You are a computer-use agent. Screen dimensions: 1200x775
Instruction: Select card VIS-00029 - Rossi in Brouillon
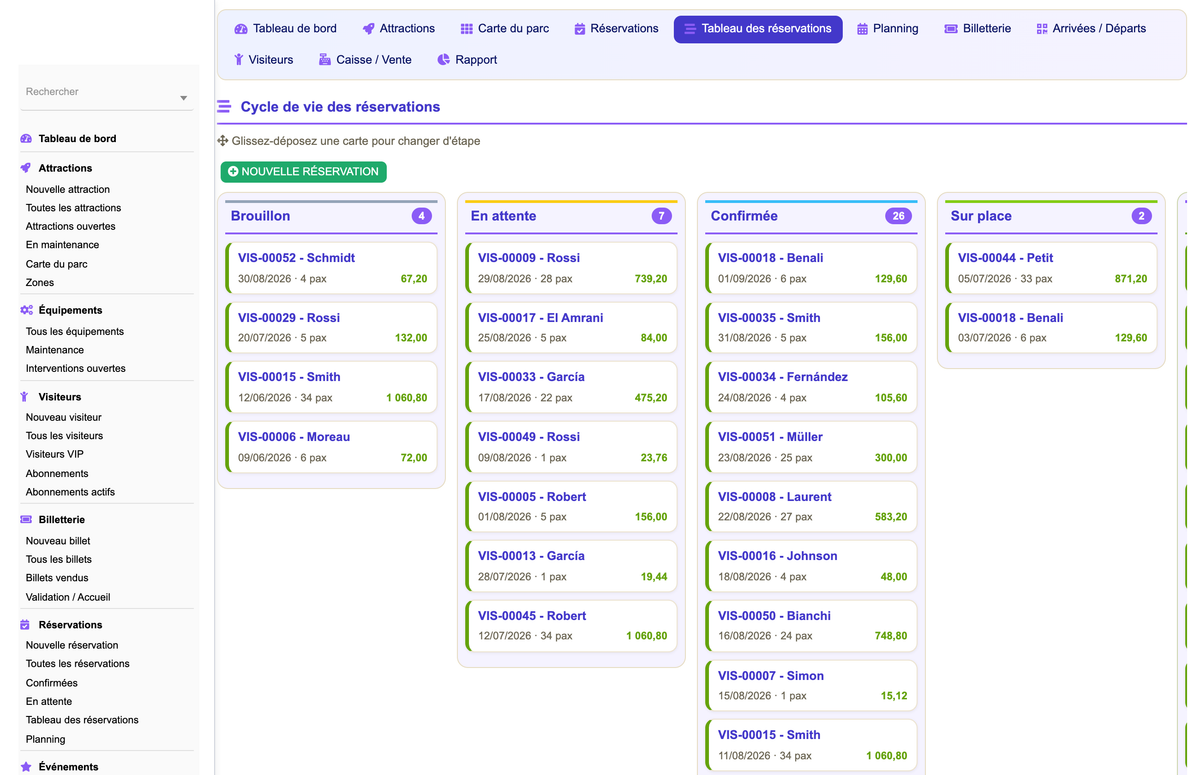click(332, 328)
